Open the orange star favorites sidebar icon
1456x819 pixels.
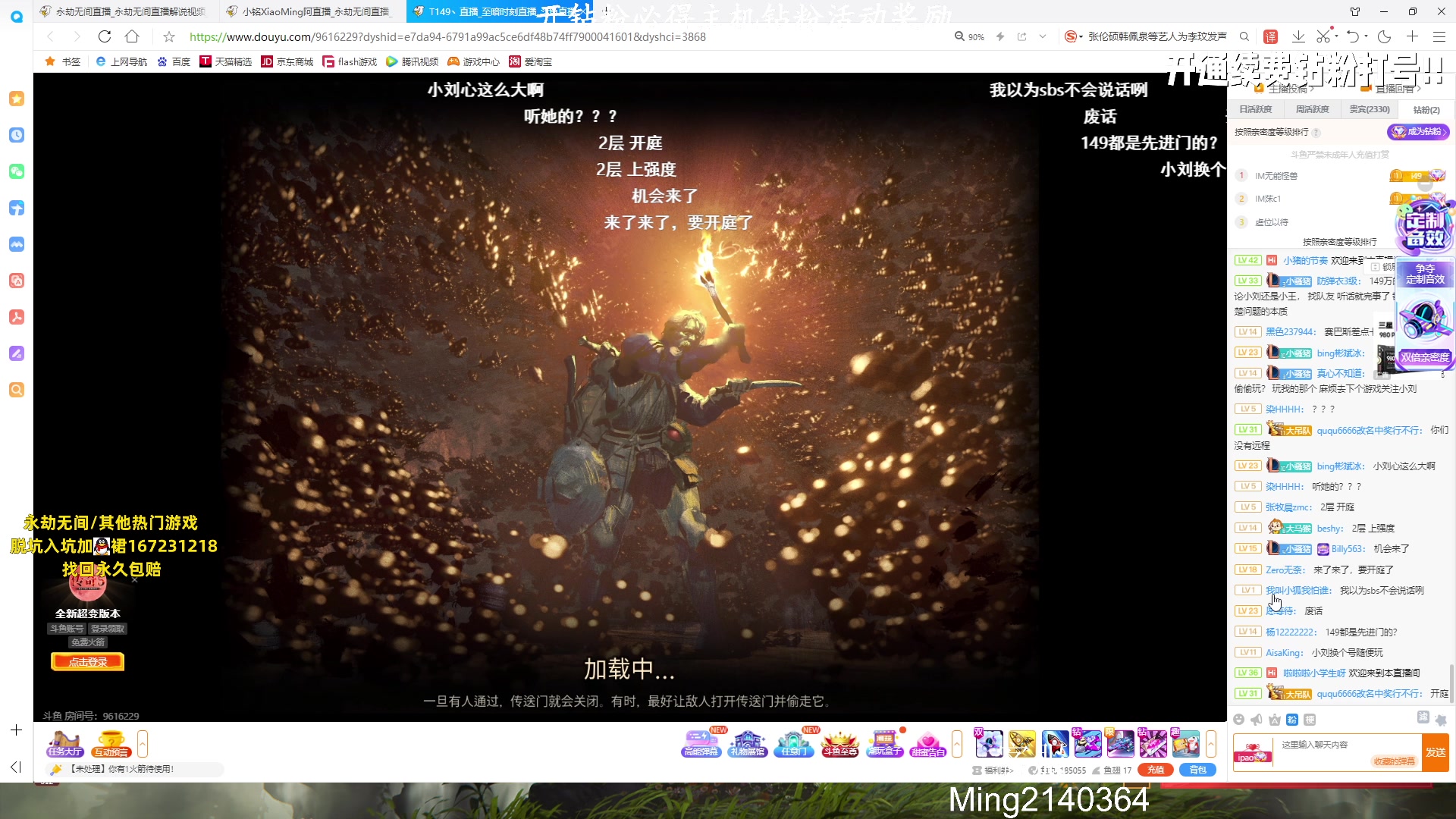(17, 99)
